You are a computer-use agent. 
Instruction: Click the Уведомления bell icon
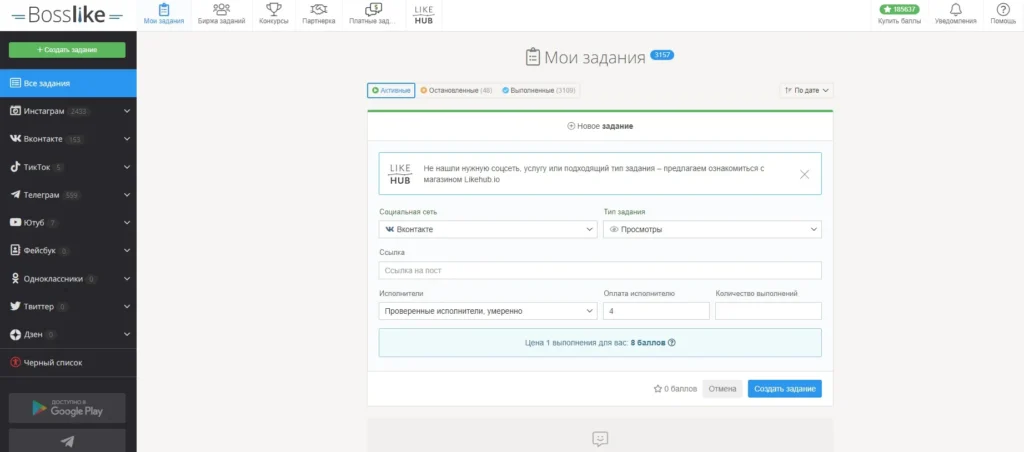[955, 9]
